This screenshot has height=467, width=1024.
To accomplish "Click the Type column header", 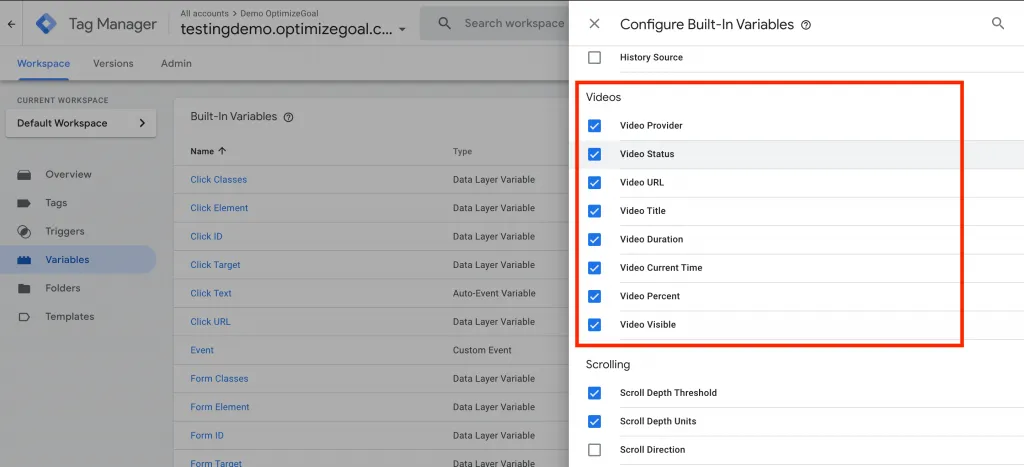I will pos(462,151).
